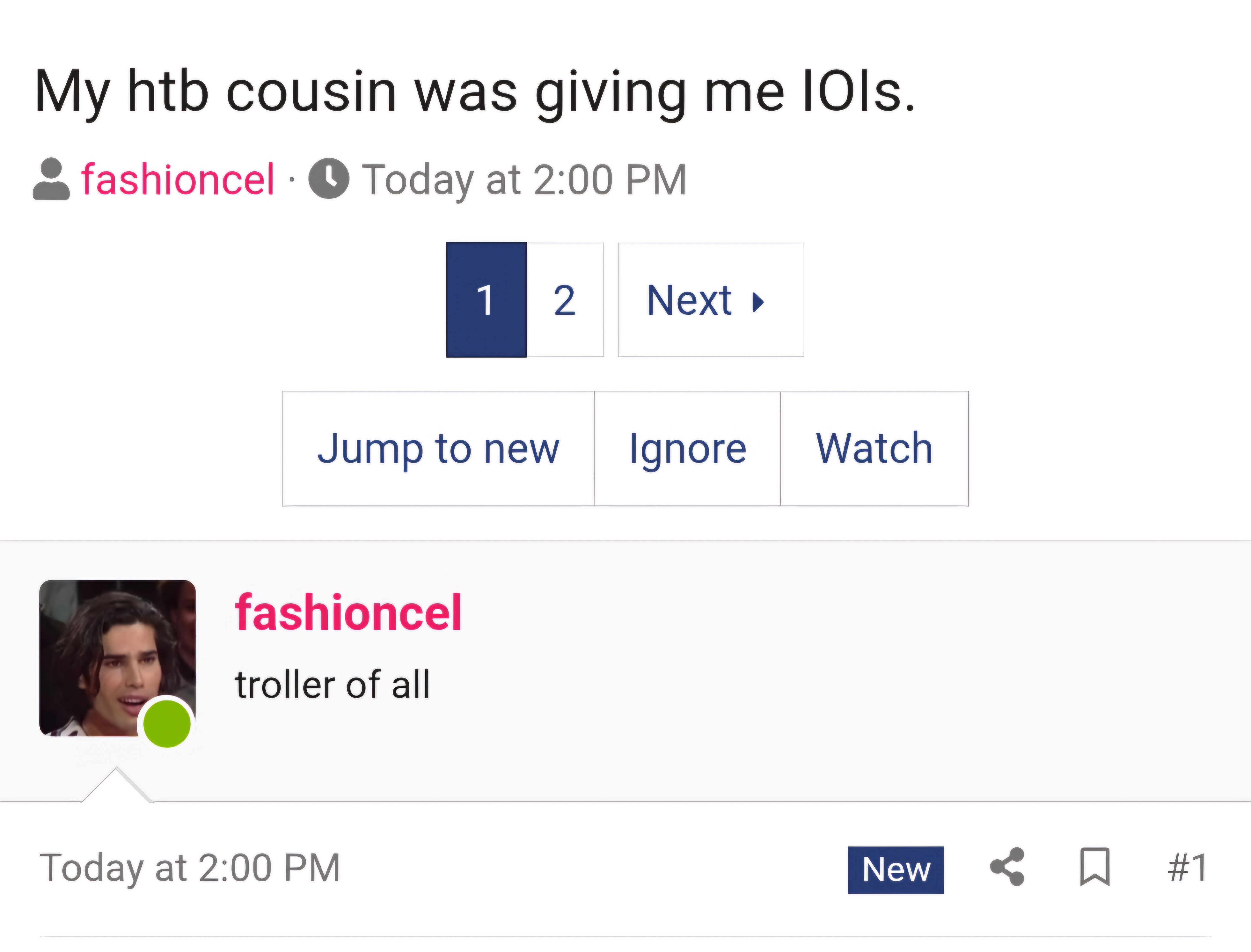
Task: Click the New badge on the post
Action: (x=896, y=870)
